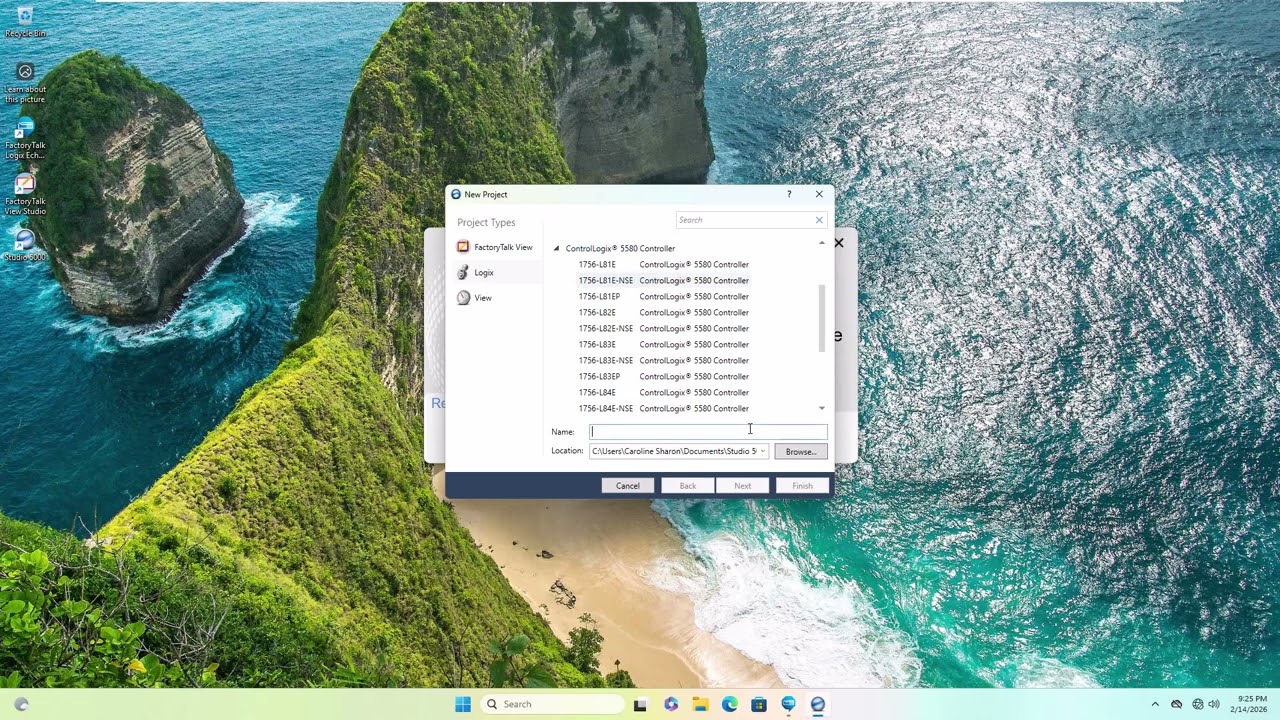
Task: Select controller 1756-L83E-NSE
Action: click(x=663, y=360)
